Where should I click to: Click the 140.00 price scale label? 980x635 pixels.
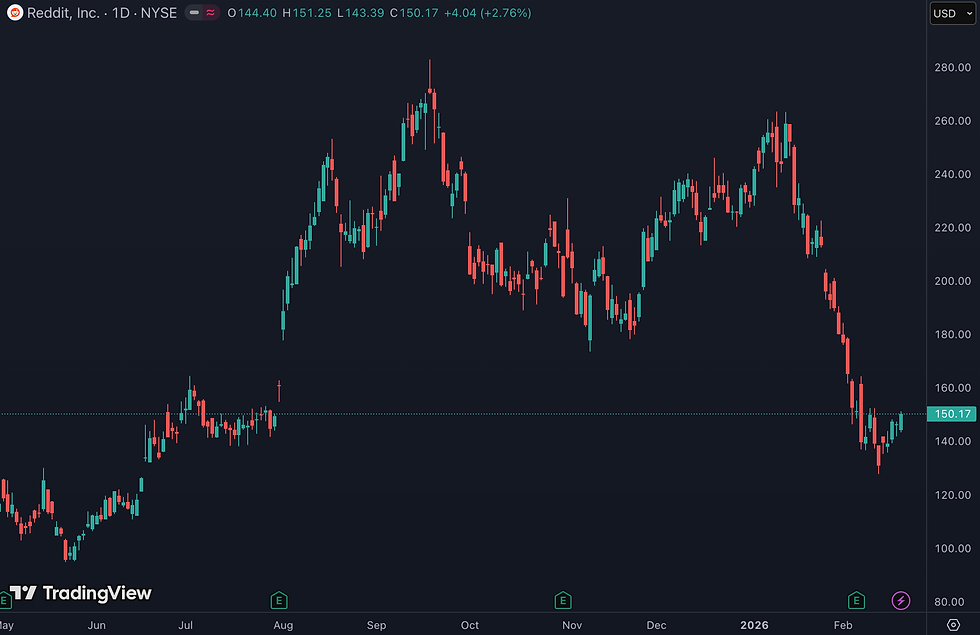[952, 441]
